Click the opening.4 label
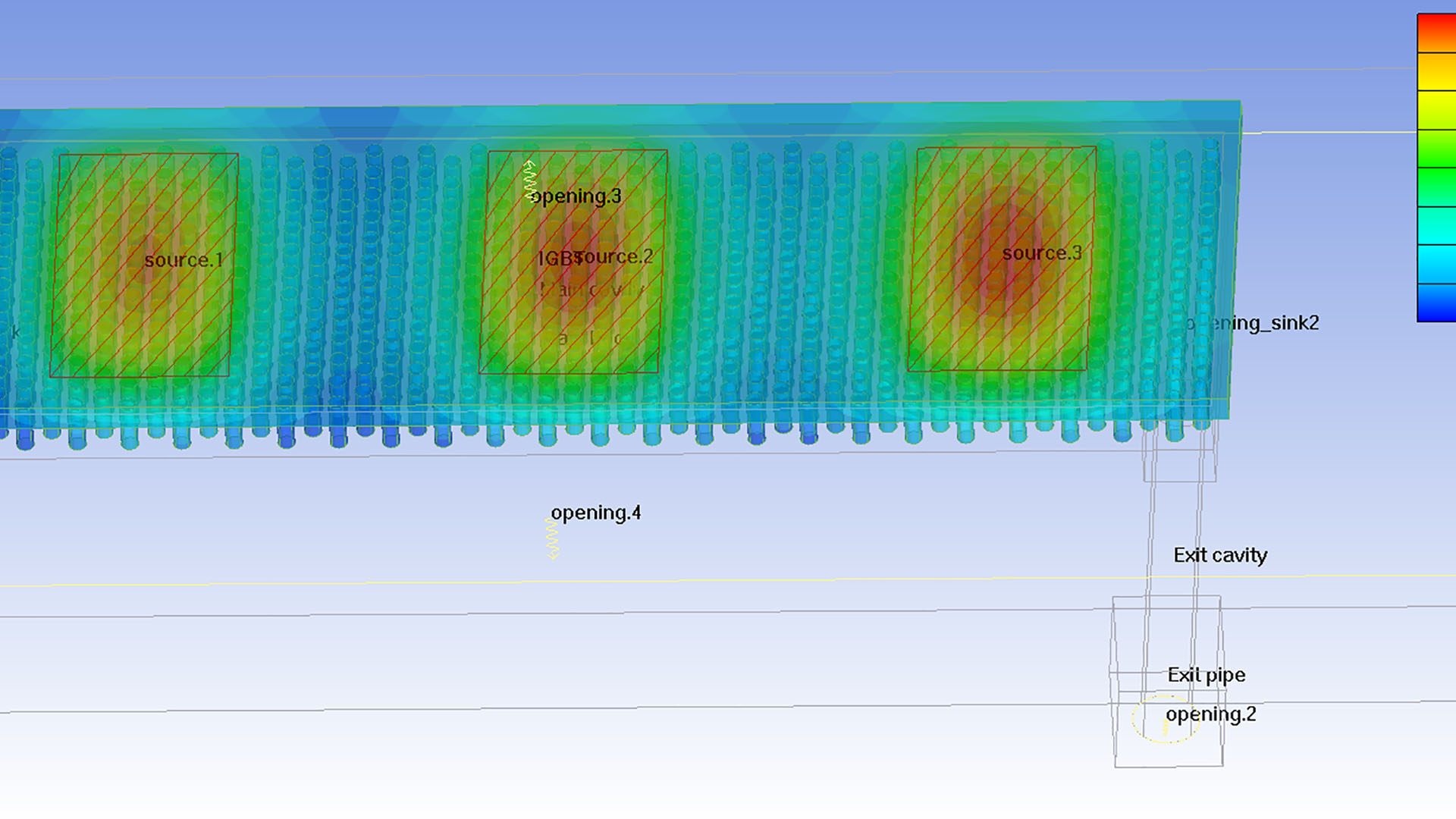Image resolution: width=1456 pixels, height=819 pixels. coord(597,513)
